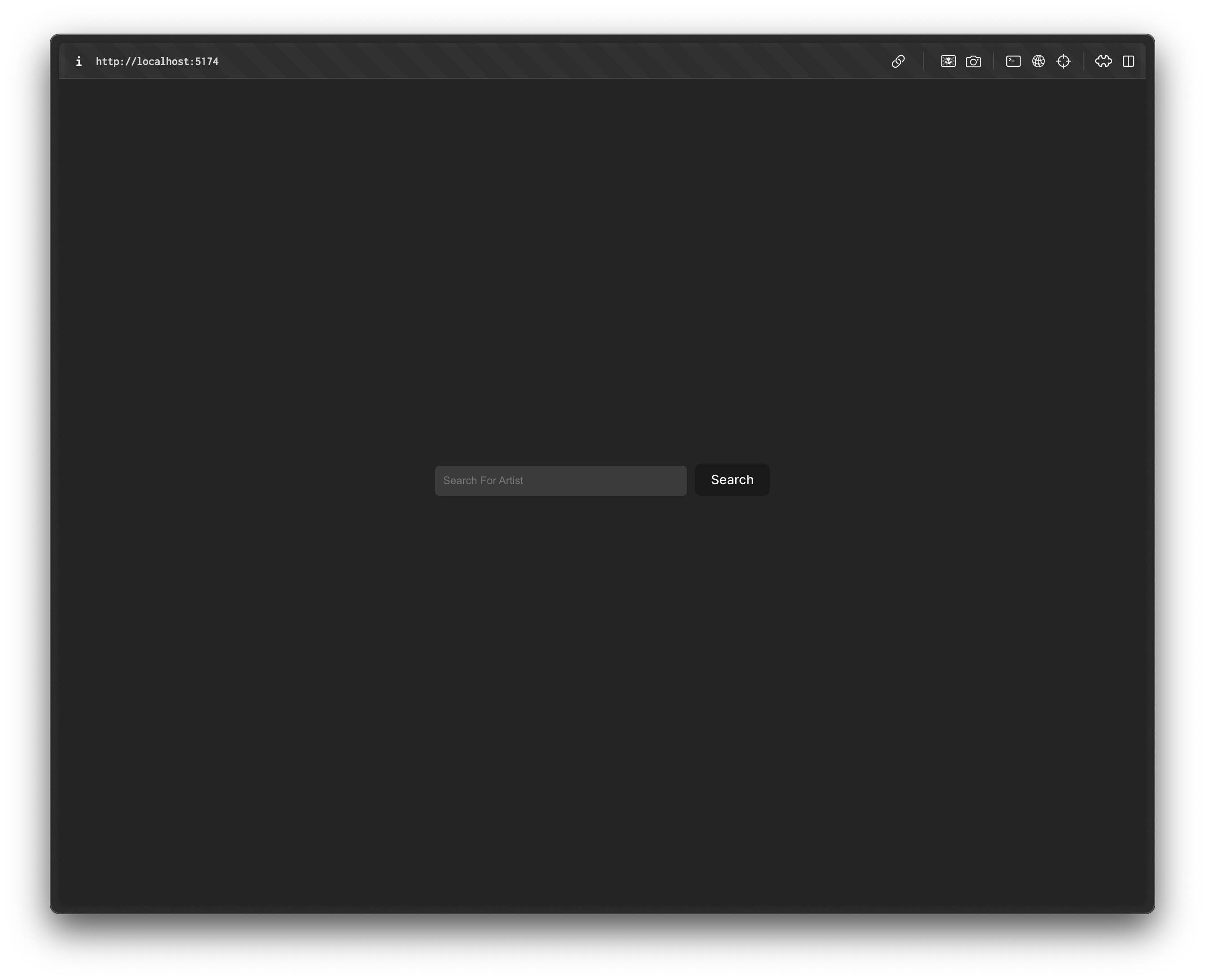Select the image preview icon with flower
The width and height of the screenshot is (1205, 980).
pos(948,61)
